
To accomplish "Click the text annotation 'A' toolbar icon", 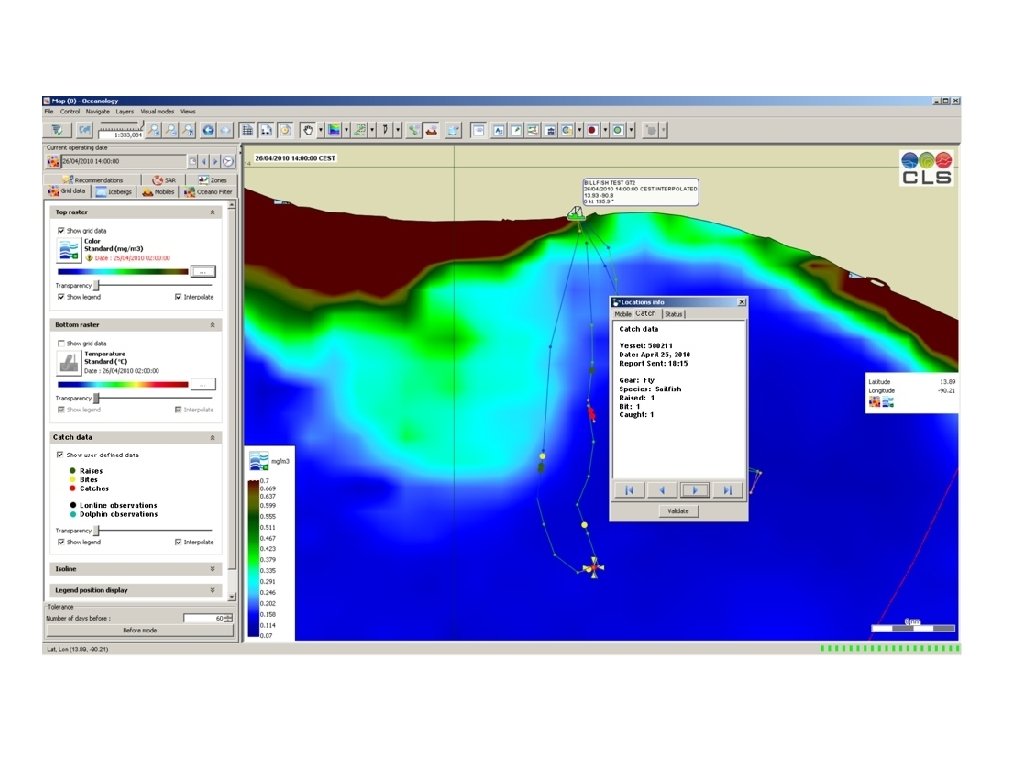I will click(498, 130).
